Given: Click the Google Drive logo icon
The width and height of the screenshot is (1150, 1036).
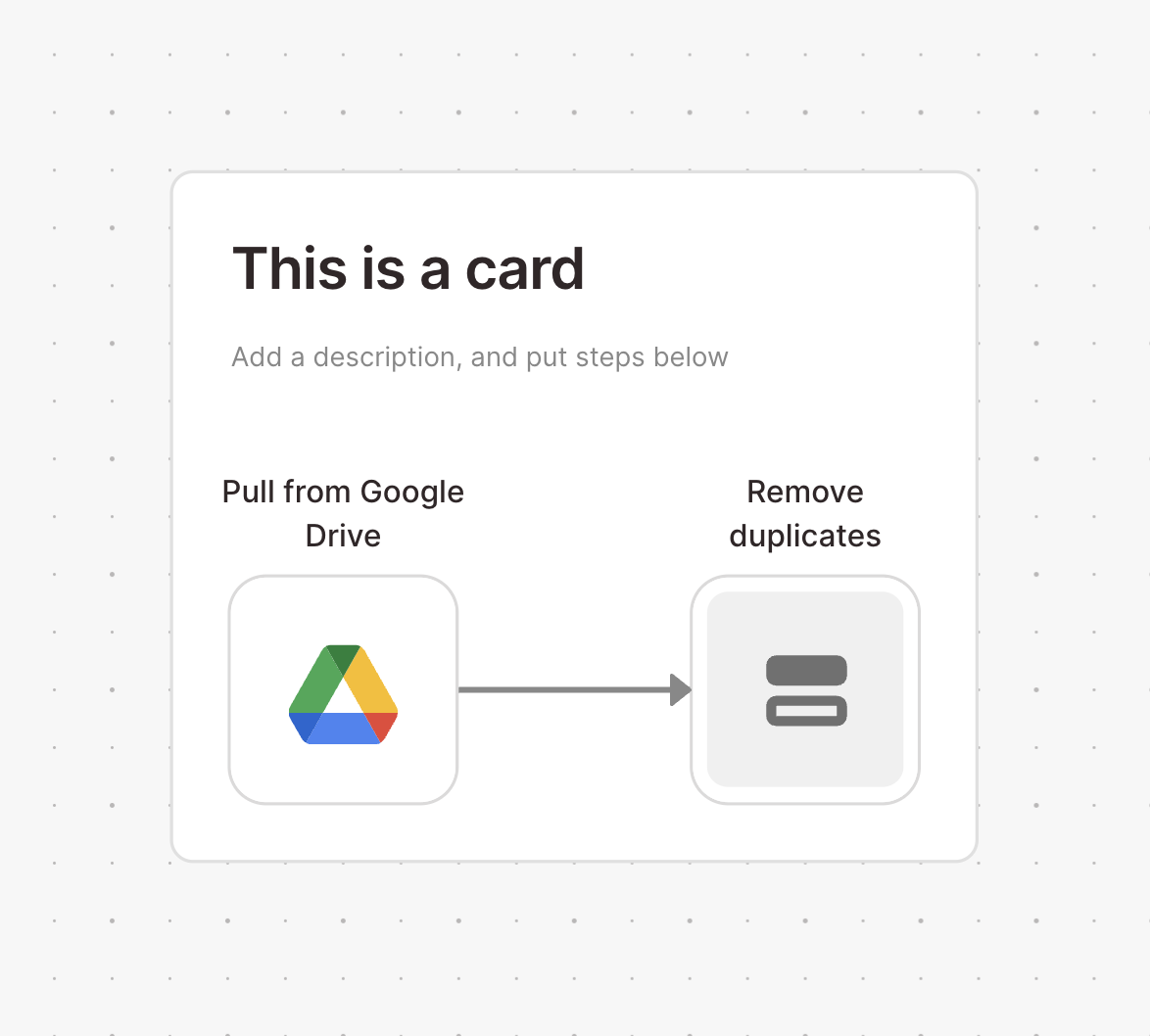Looking at the screenshot, I should tap(343, 694).
